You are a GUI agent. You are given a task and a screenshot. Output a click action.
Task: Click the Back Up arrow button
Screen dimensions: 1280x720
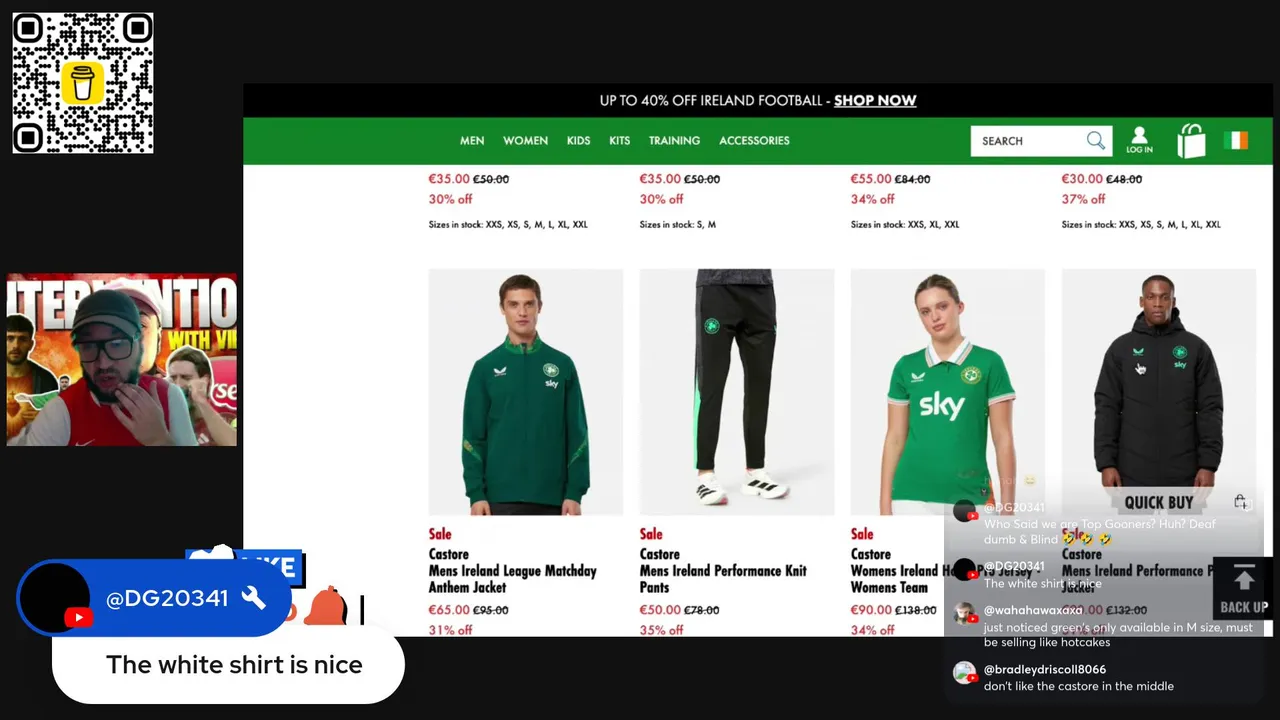pyautogui.click(x=1243, y=589)
